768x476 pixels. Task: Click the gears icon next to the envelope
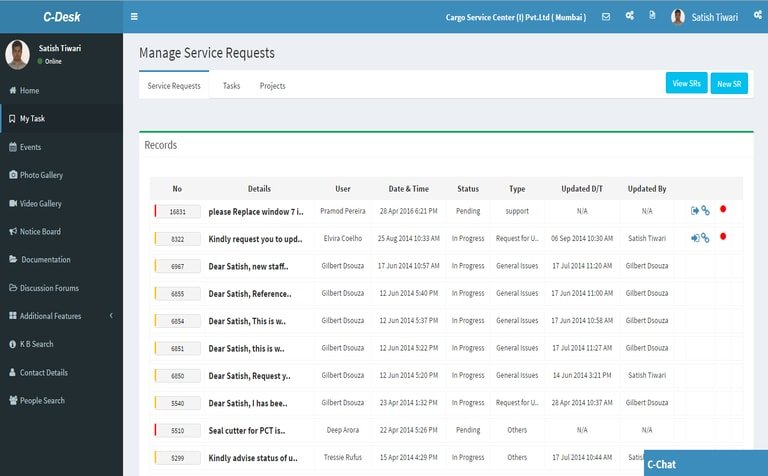pyautogui.click(x=629, y=16)
